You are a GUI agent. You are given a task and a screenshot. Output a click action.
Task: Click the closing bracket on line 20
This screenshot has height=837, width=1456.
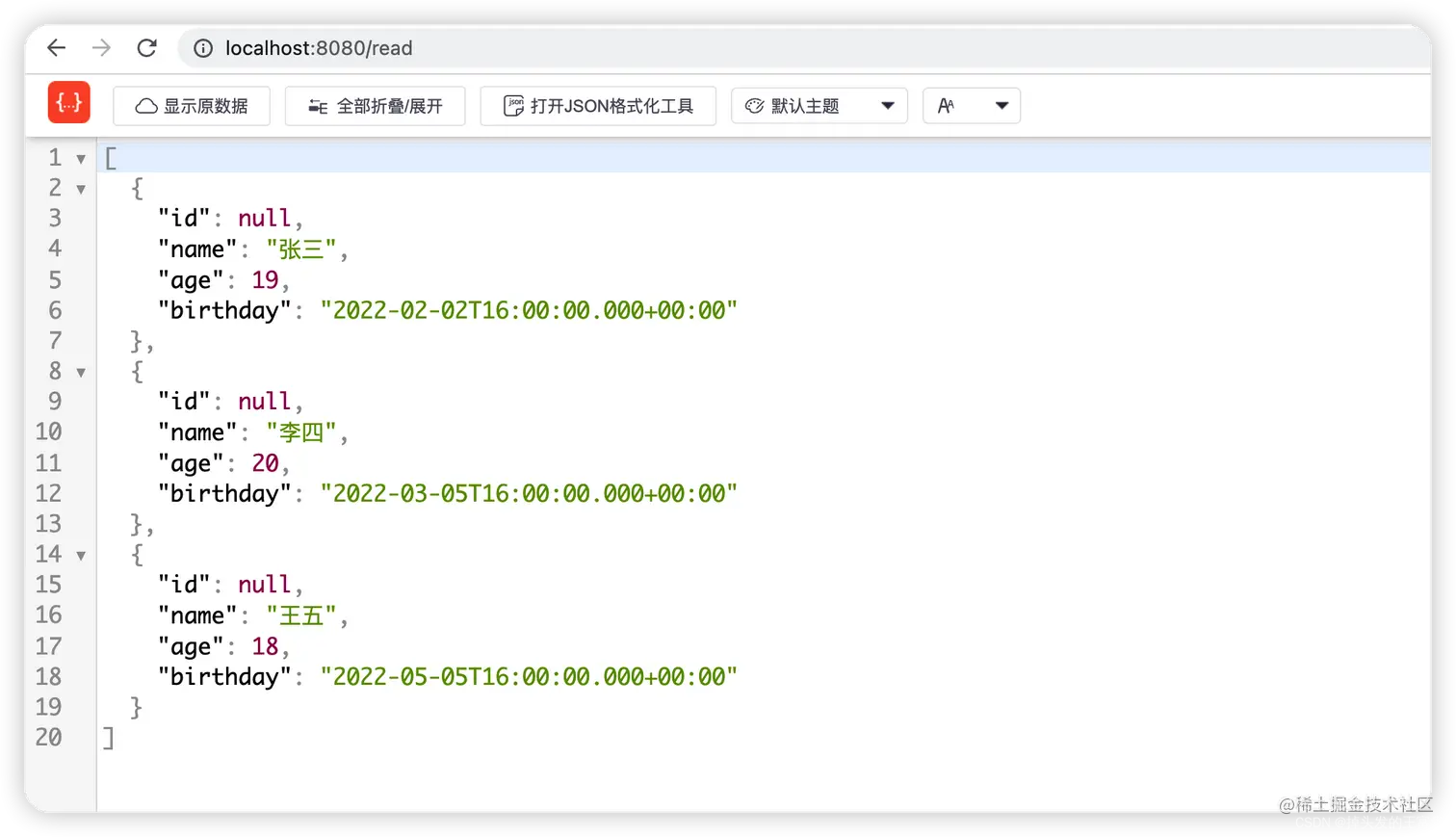[x=109, y=738]
